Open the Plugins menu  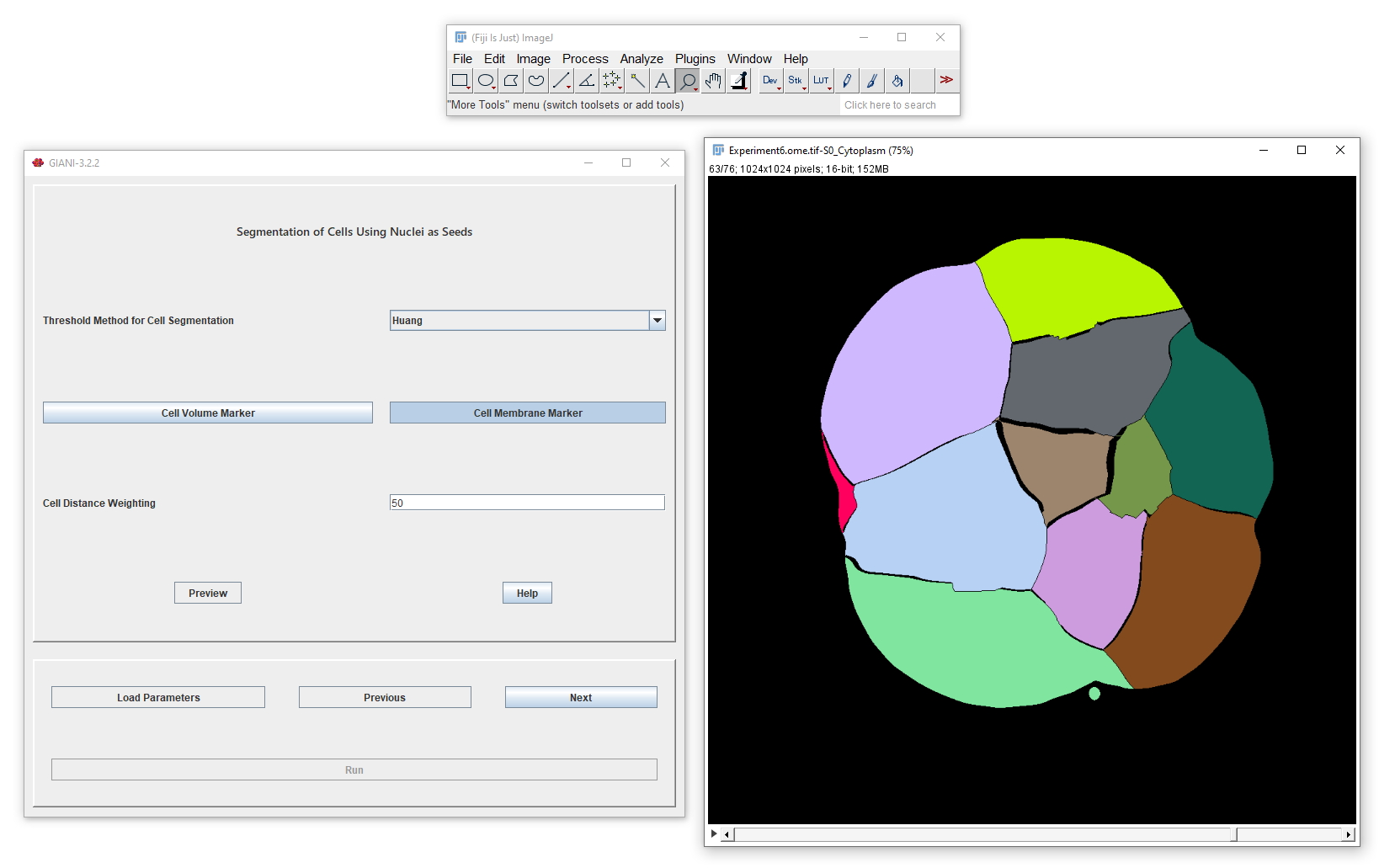[695, 59]
